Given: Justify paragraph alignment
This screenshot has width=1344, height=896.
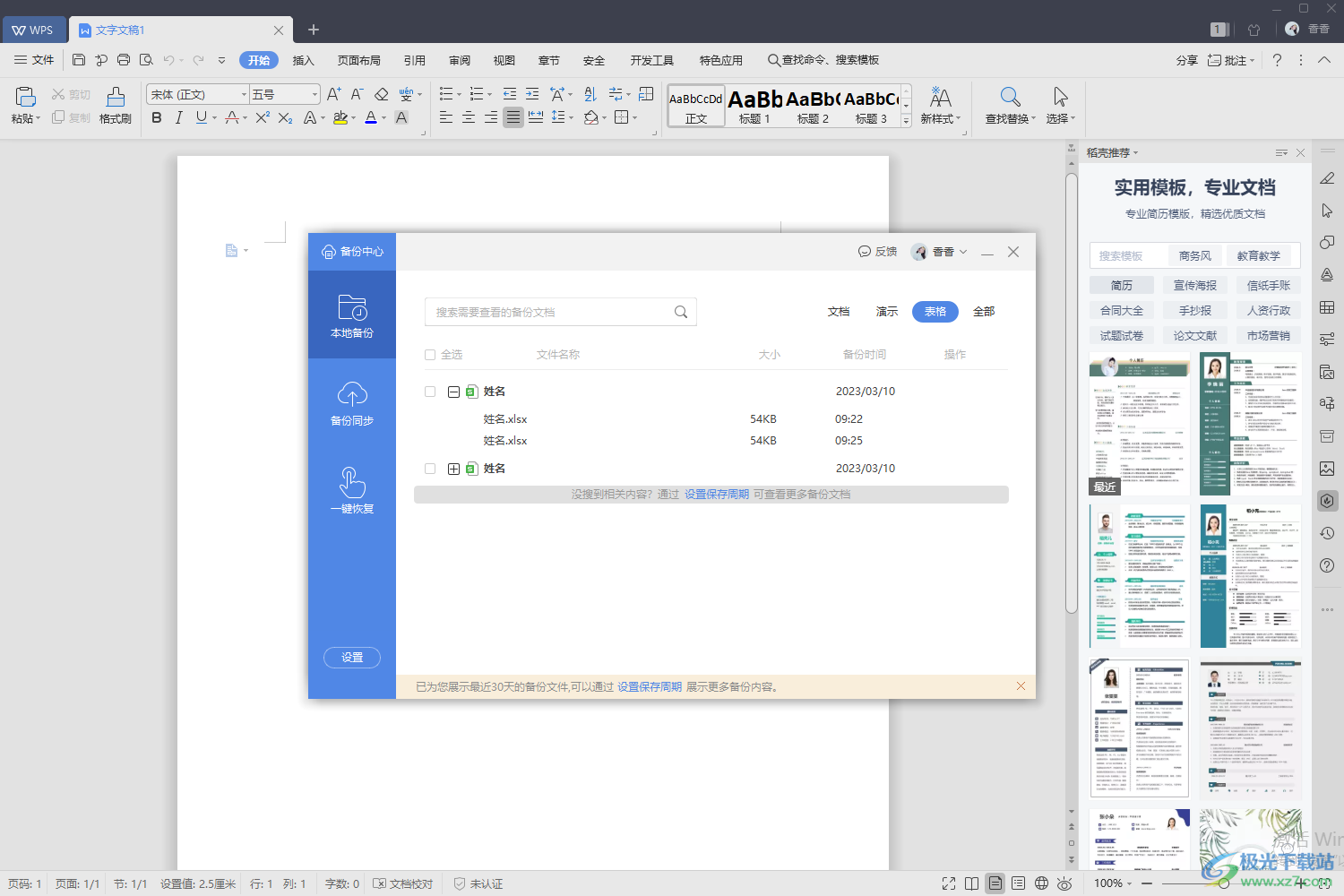Looking at the screenshot, I should tap(513, 117).
